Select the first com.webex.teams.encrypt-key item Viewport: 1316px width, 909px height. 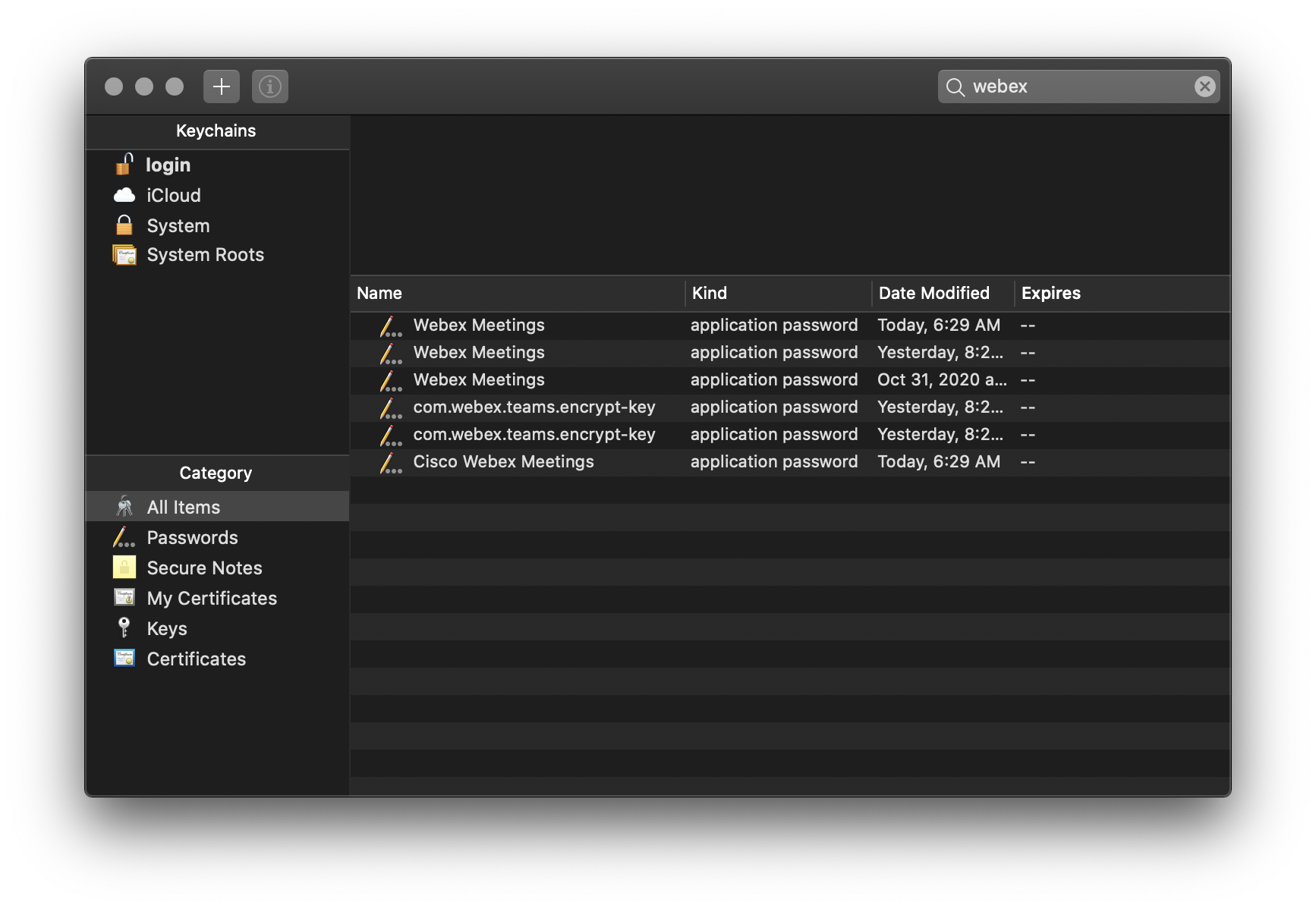point(534,407)
